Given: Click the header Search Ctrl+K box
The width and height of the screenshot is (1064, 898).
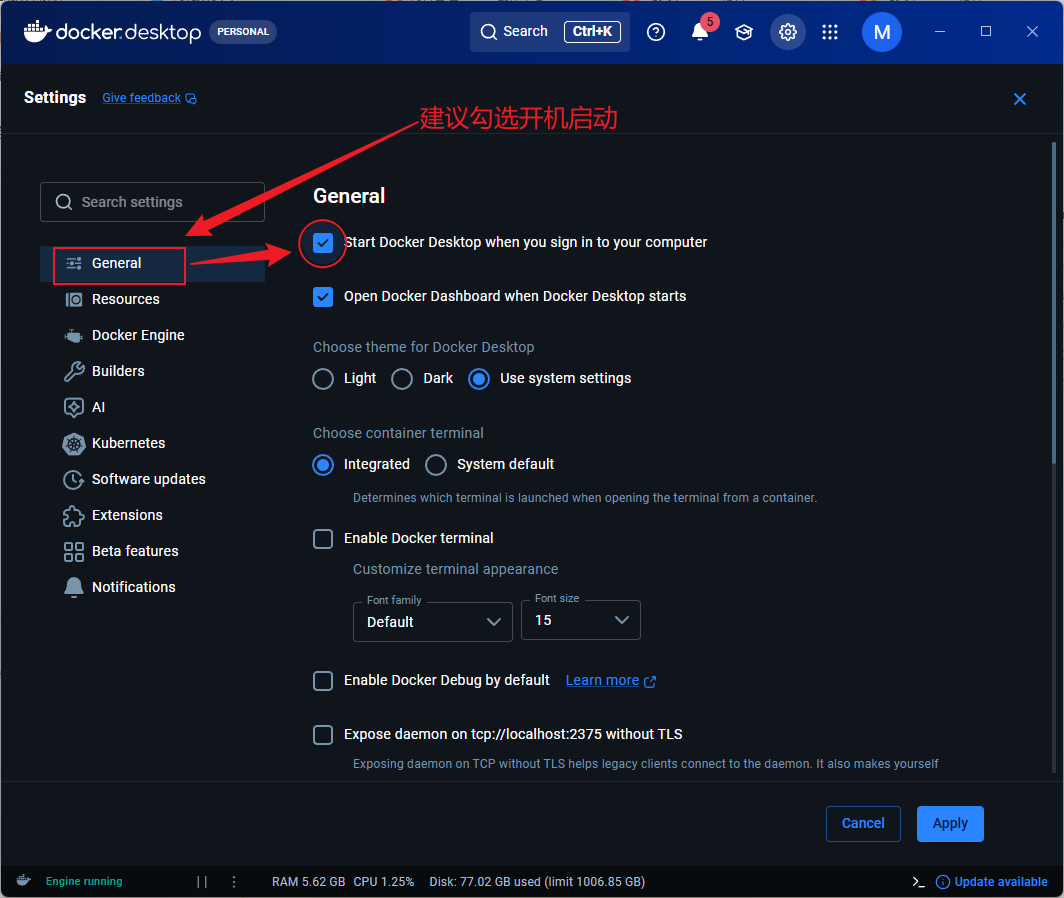Looking at the screenshot, I should coord(550,32).
